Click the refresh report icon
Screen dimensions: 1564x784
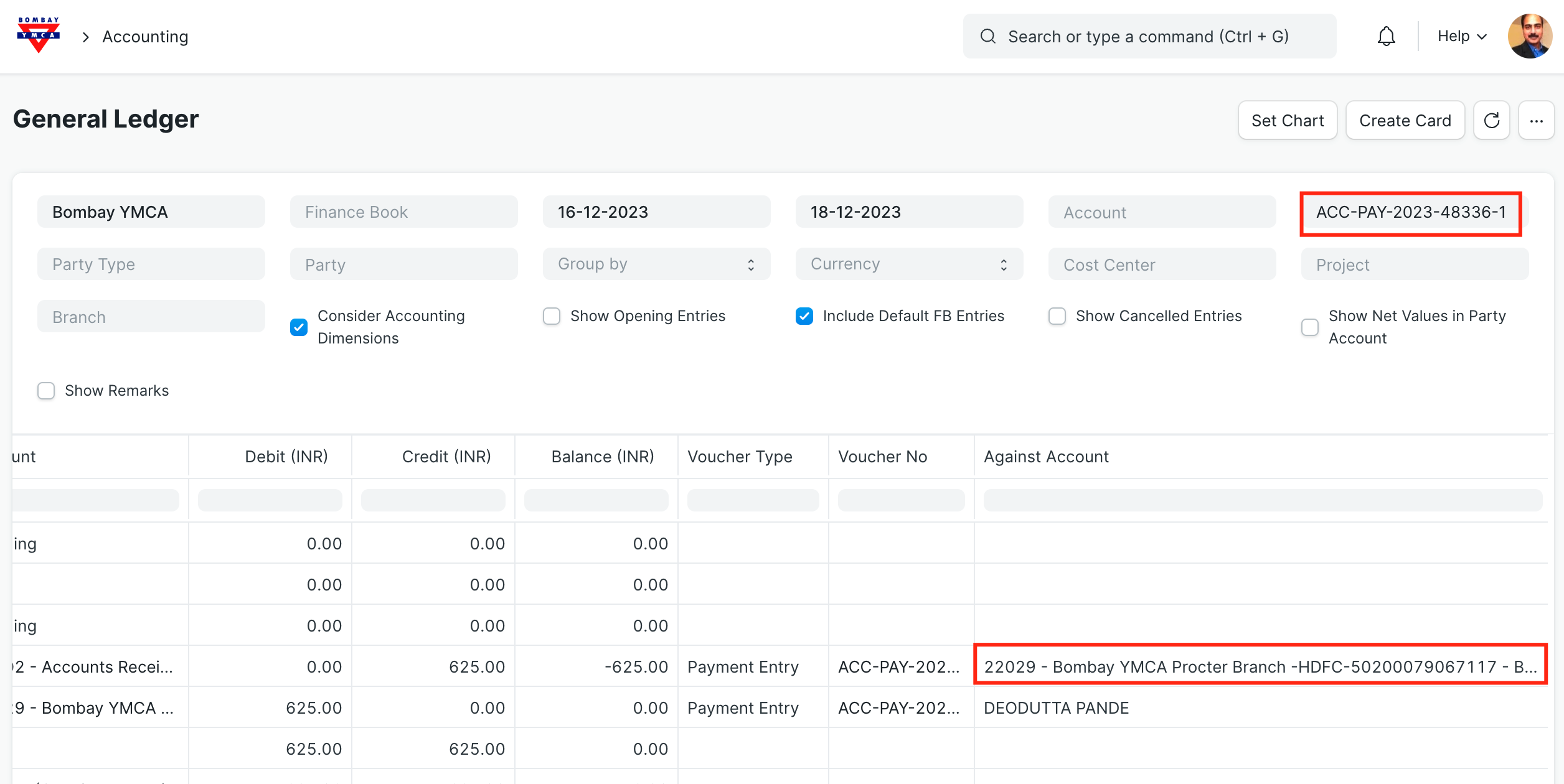[x=1491, y=121]
